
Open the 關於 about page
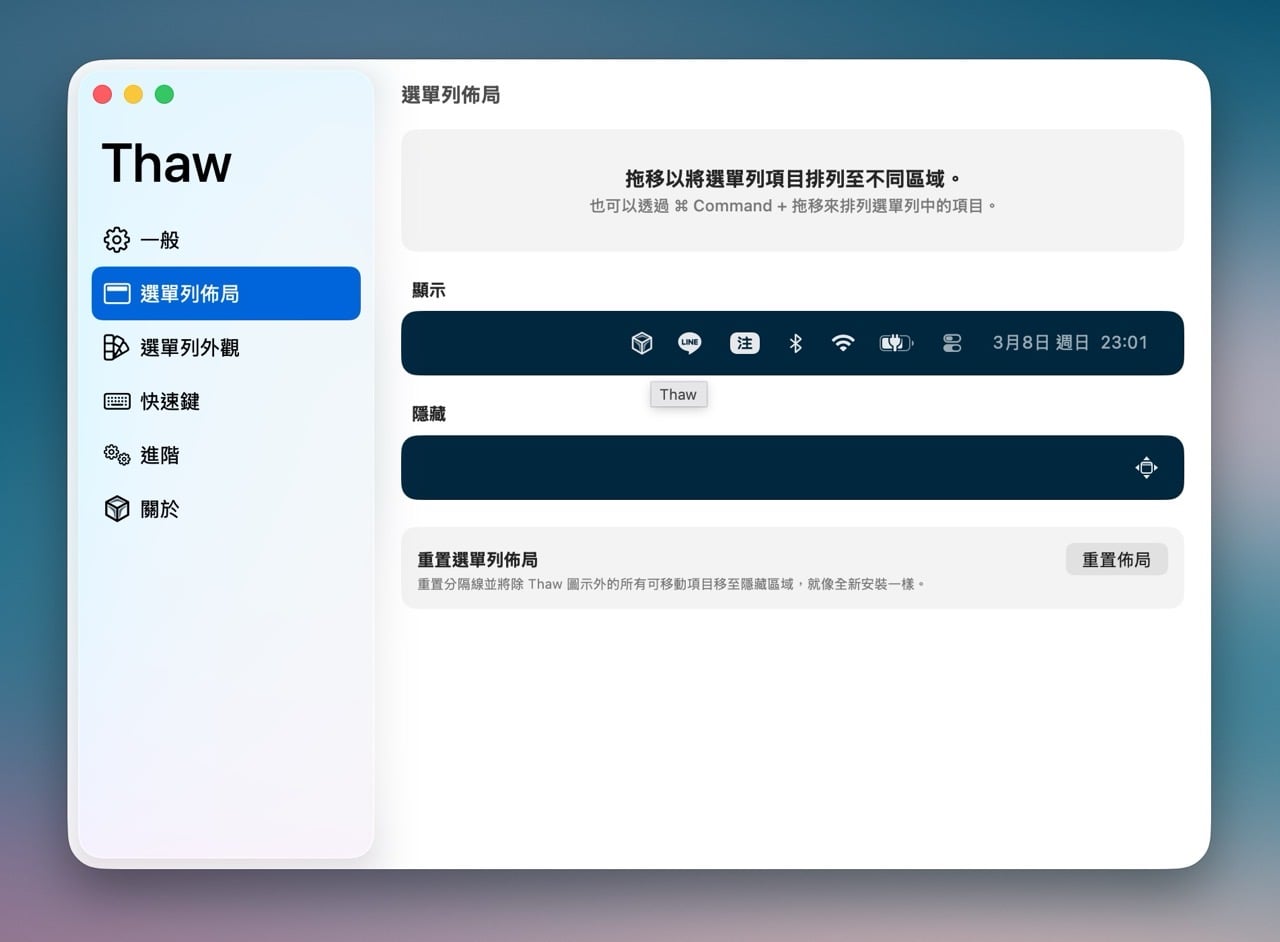click(x=160, y=509)
